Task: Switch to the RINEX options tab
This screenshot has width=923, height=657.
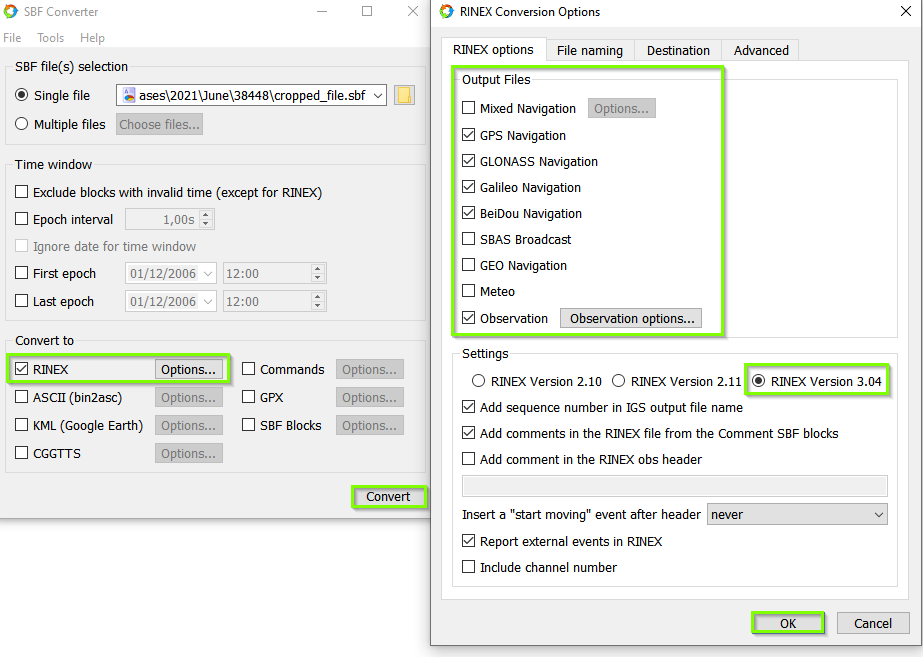Action: pyautogui.click(x=493, y=49)
